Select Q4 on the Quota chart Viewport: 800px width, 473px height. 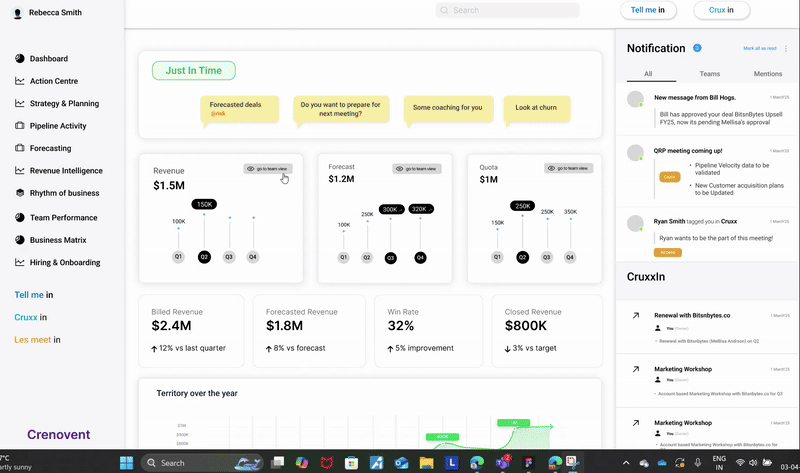[x=570, y=257]
